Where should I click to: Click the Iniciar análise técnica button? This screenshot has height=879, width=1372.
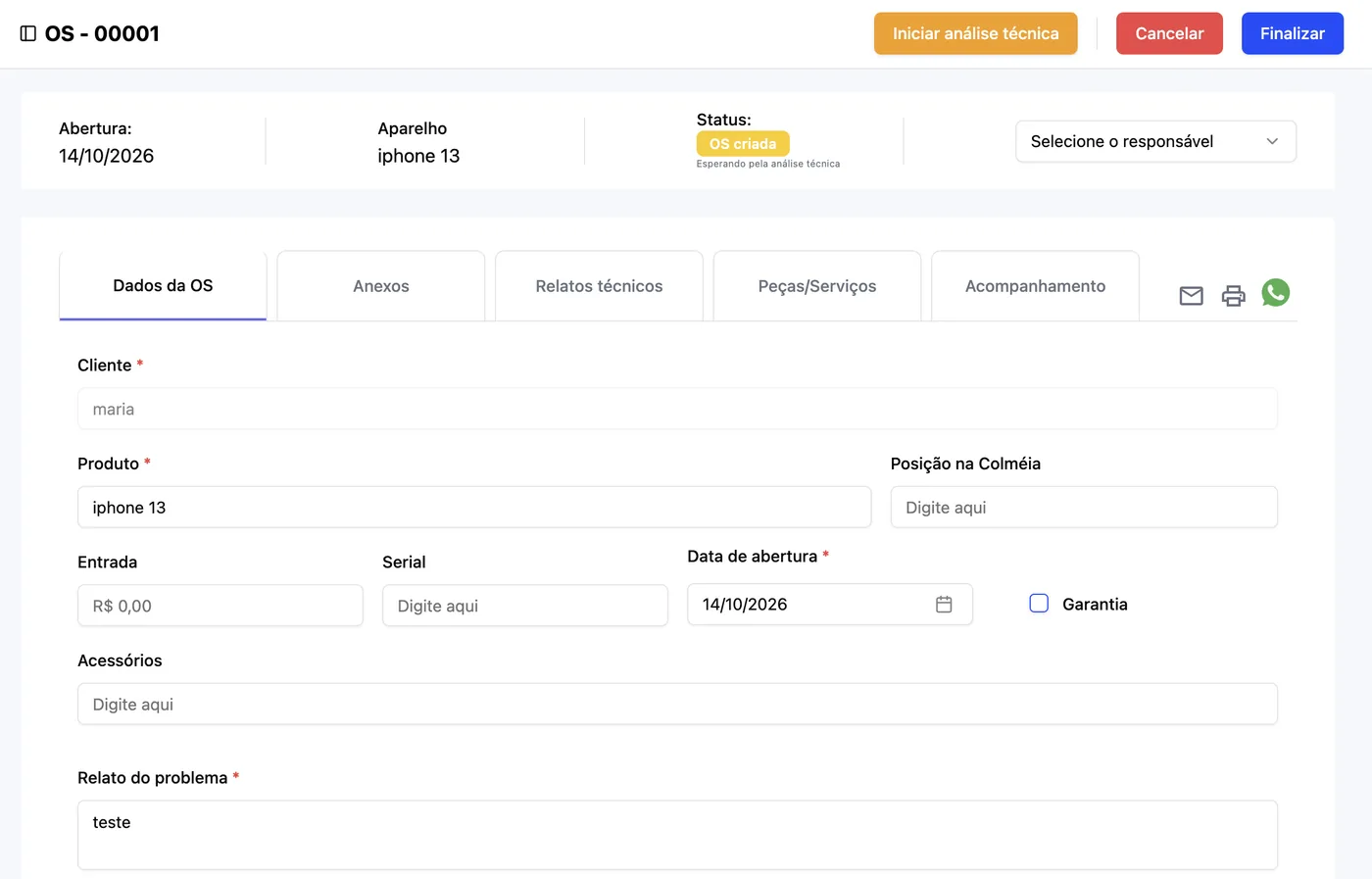tap(975, 33)
